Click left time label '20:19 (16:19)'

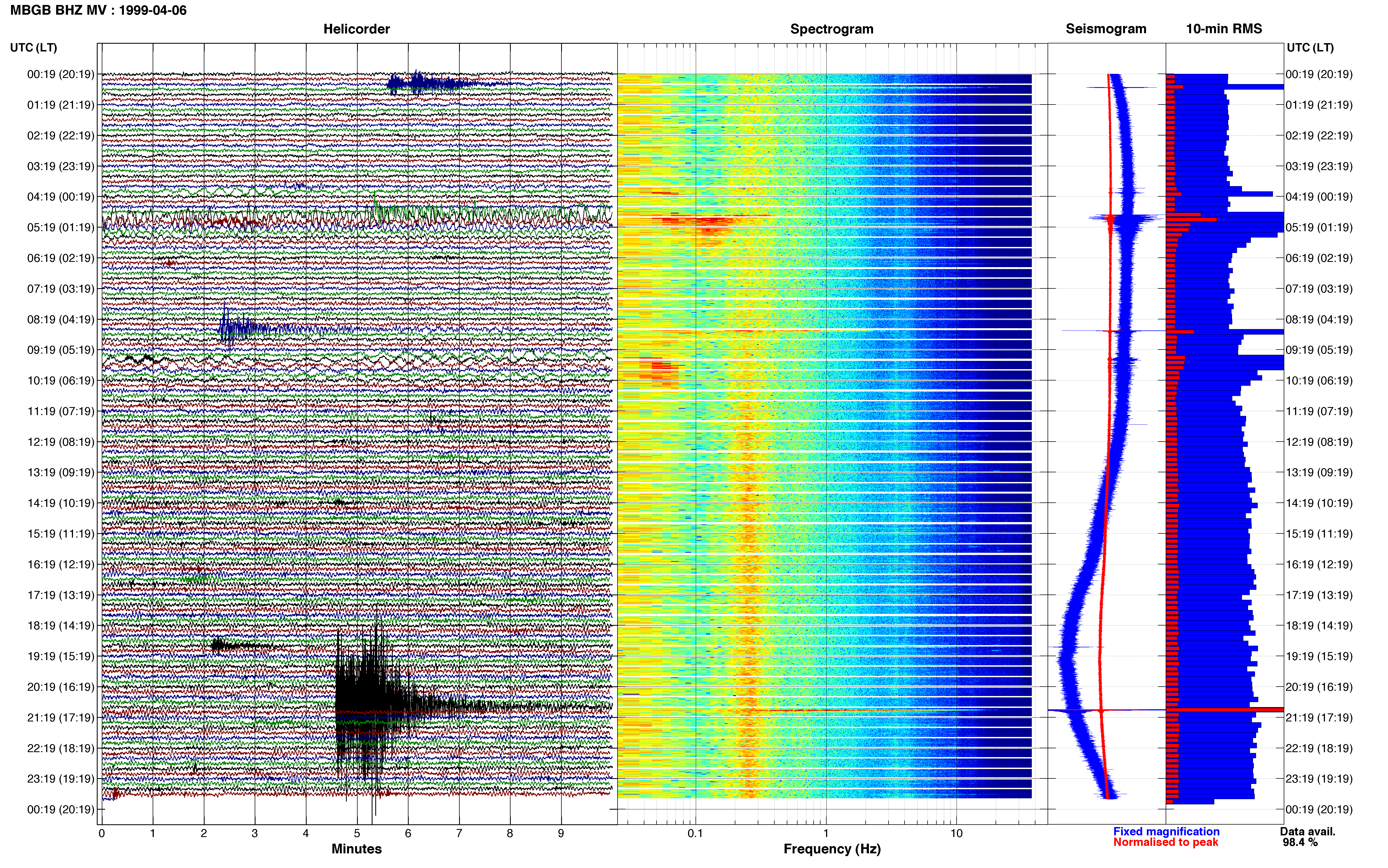61,687
